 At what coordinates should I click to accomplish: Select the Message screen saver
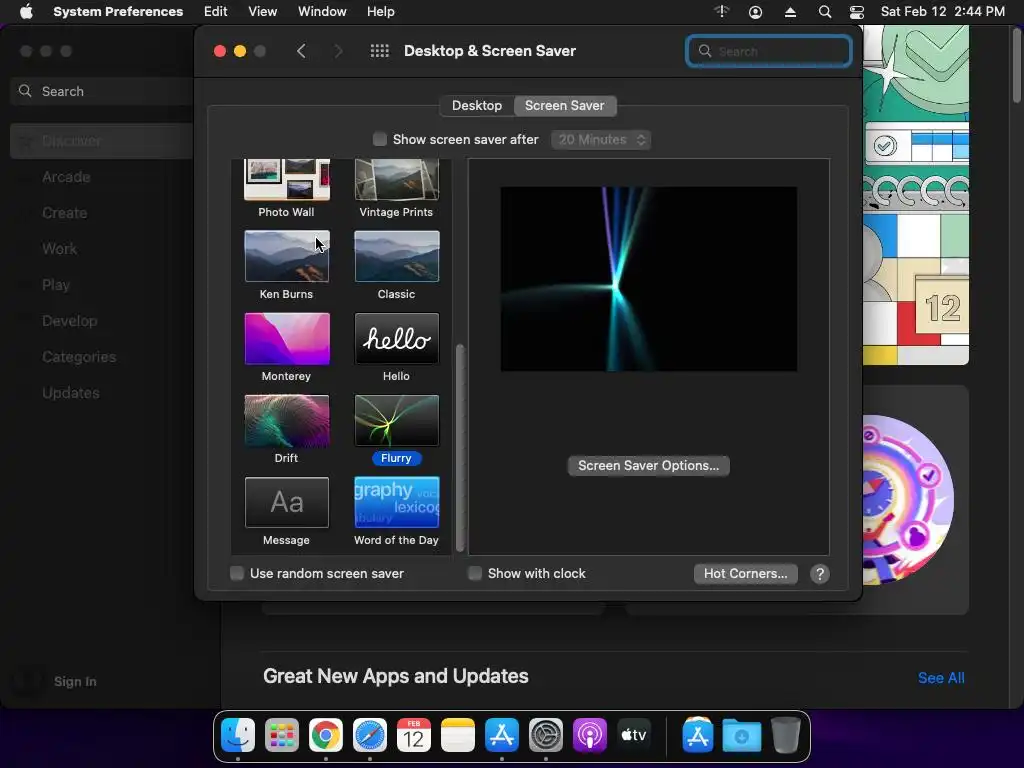coord(287,512)
